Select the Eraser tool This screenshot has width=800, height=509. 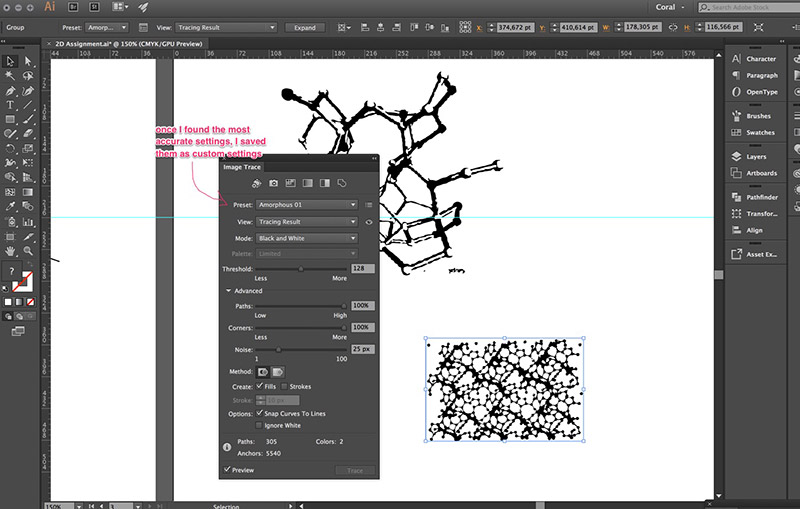[28, 134]
